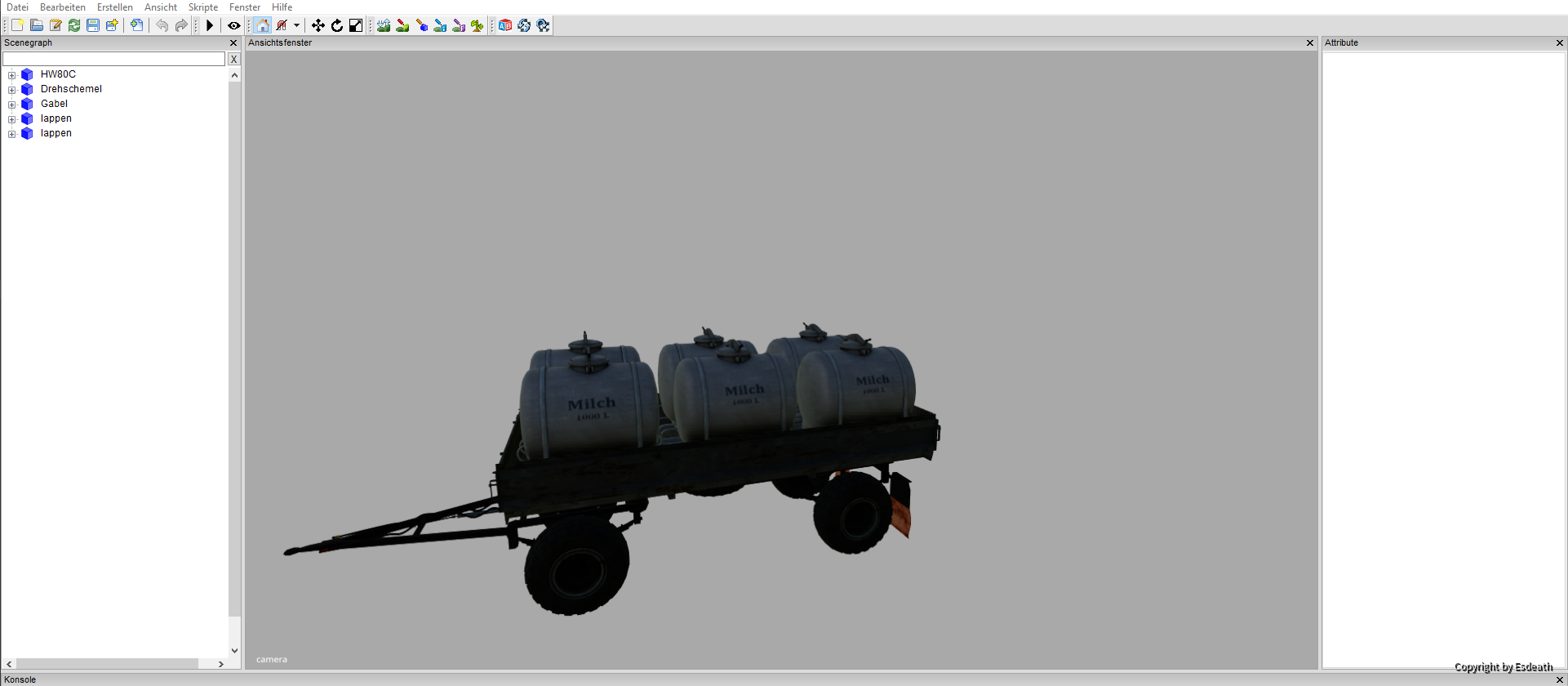Click the AB cube toolbar icon
This screenshot has width=1568, height=686.
point(505,25)
